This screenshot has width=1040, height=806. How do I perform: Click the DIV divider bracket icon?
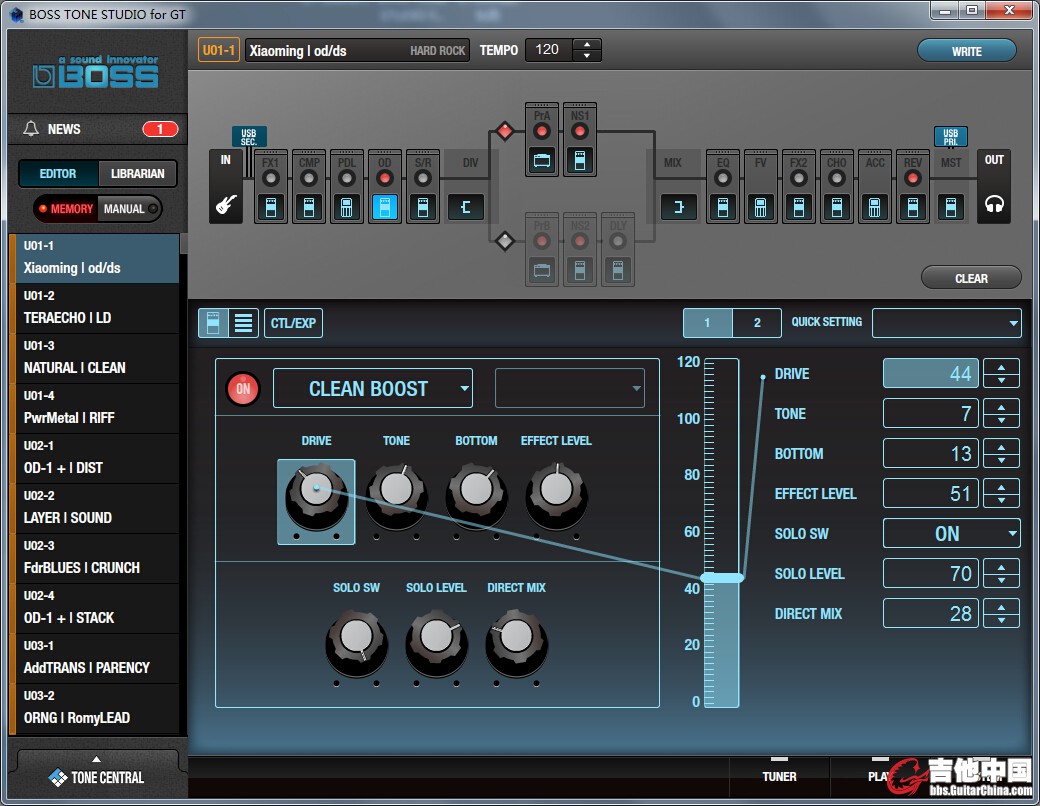(466, 207)
